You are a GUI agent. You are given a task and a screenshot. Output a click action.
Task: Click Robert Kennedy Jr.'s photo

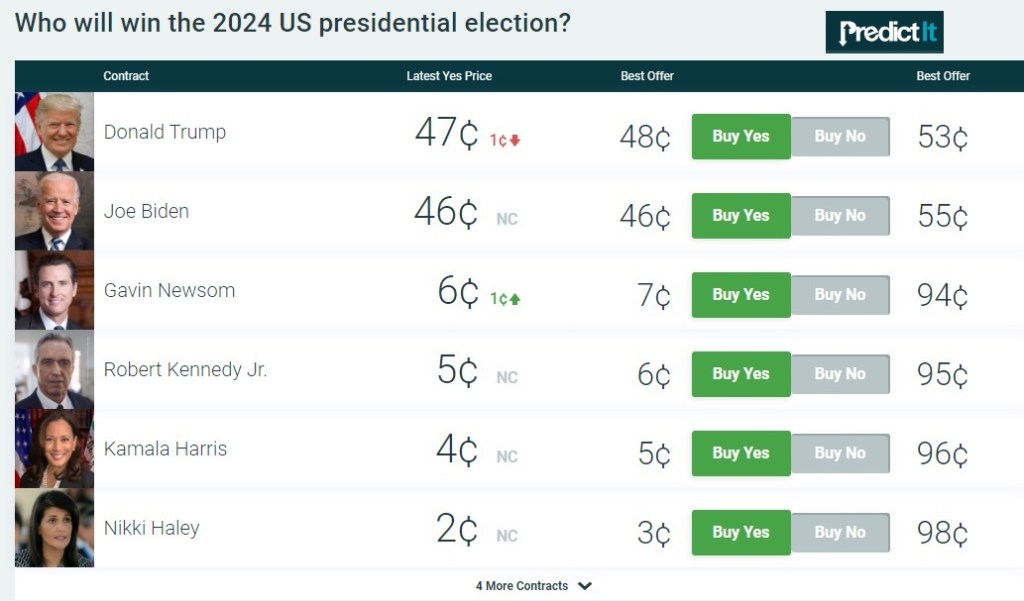pyautogui.click(x=55, y=370)
